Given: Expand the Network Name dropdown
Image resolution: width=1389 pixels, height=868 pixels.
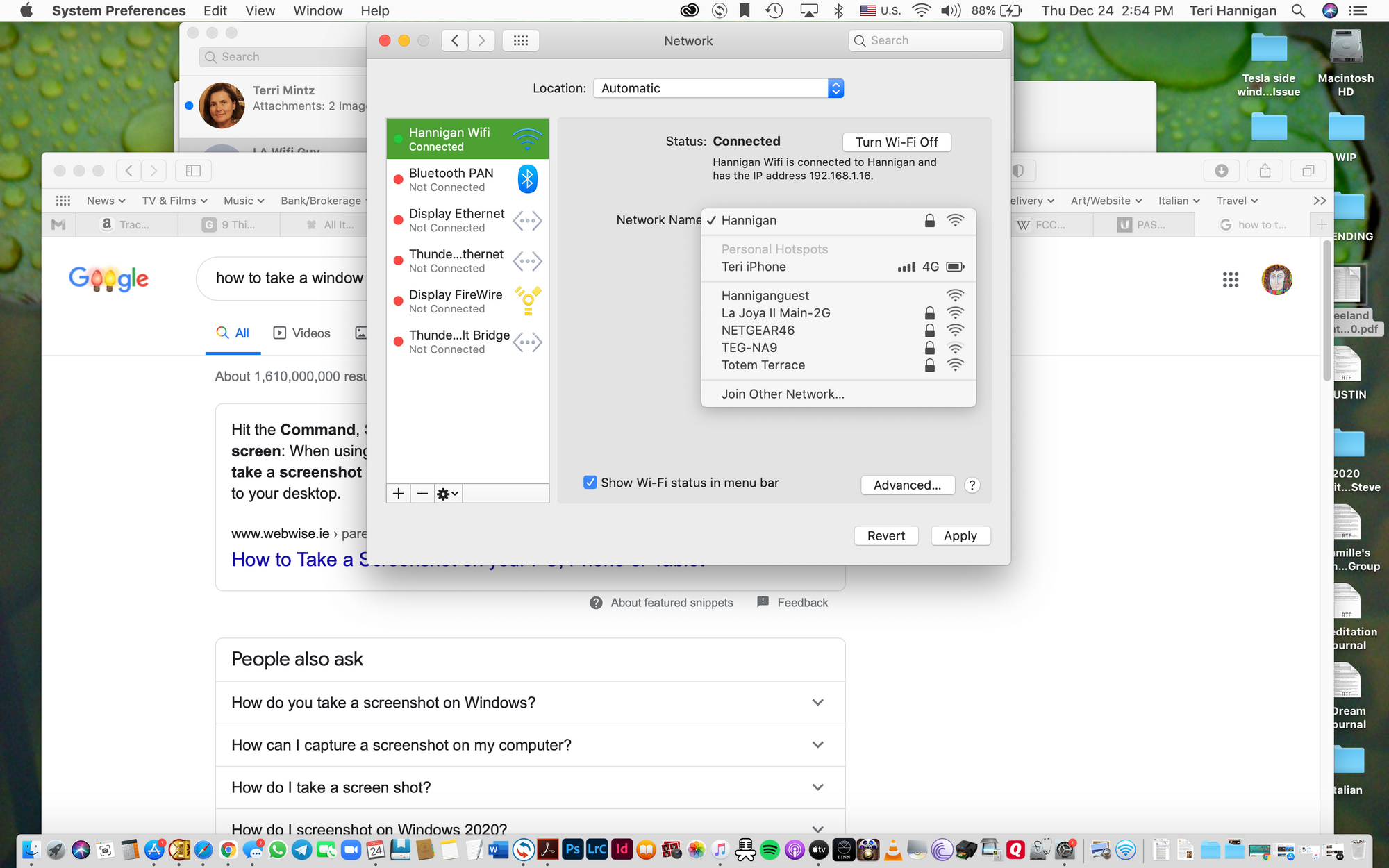Looking at the screenshot, I should pyautogui.click(x=838, y=219).
